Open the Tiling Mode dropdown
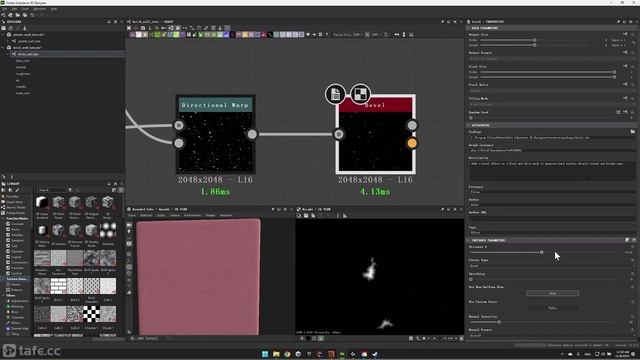Viewport: 640px width, 360px height. (x=552, y=104)
